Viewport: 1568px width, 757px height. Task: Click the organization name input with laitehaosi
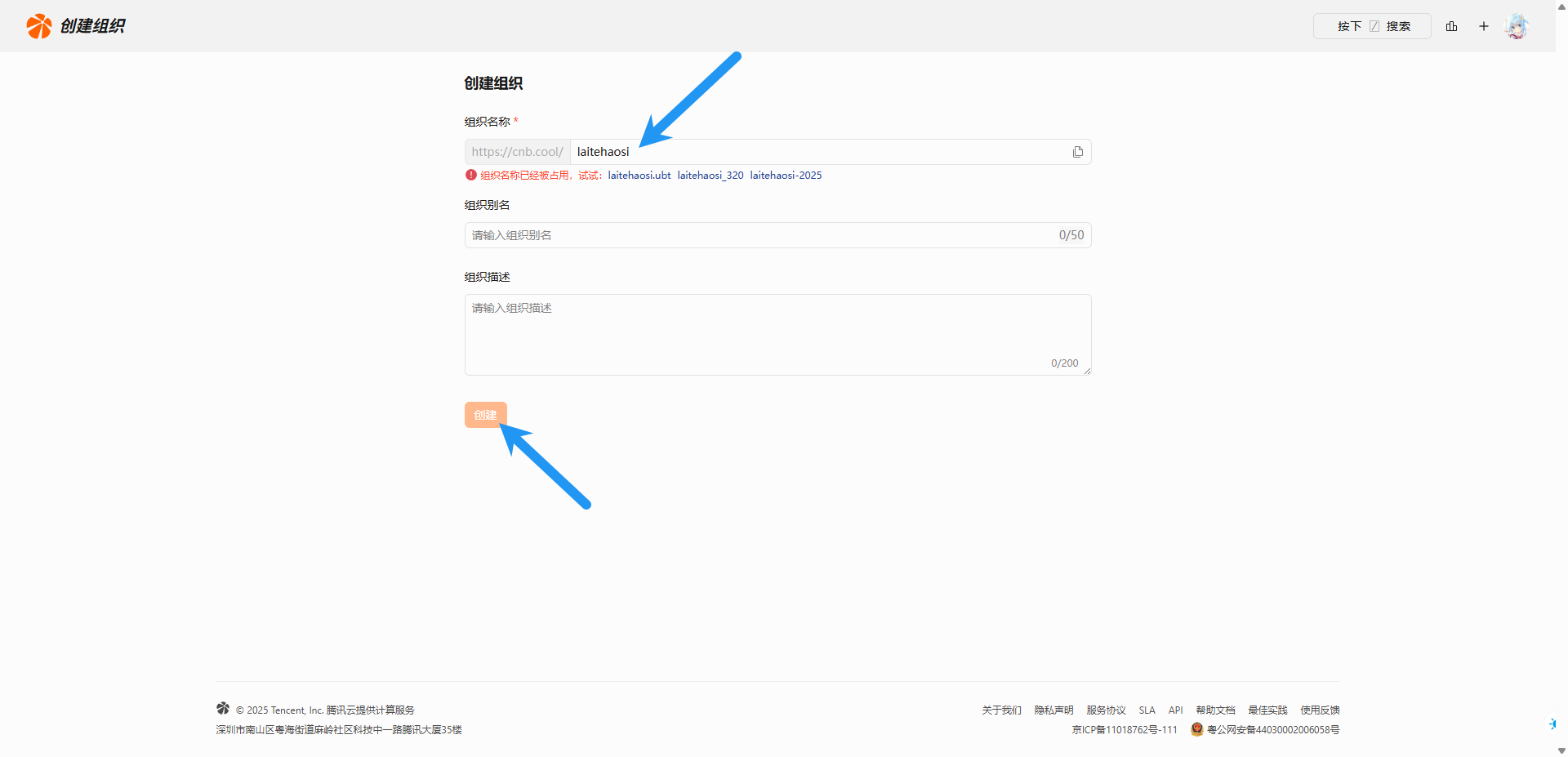coord(817,152)
